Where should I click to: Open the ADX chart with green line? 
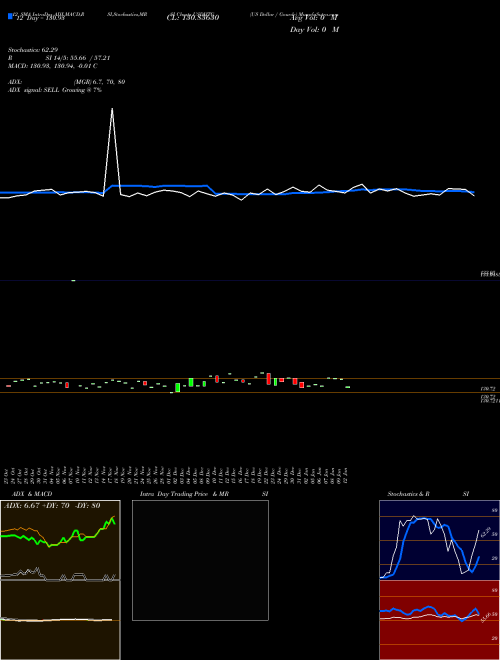(x=60, y=540)
